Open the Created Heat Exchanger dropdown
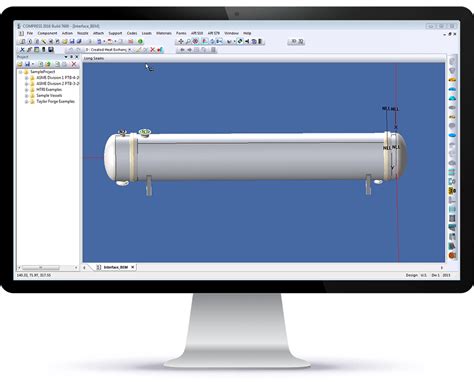Image resolution: width=474 pixels, height=382 pixels. tap(130, 50)
